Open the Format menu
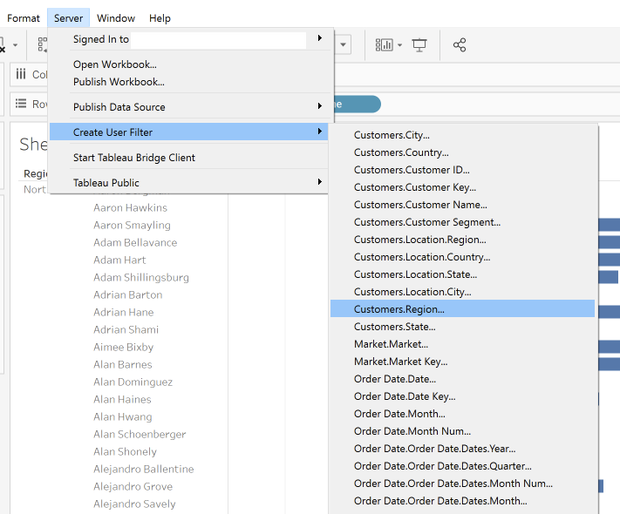The image size is (620, 514). click(x=24, y=18)
